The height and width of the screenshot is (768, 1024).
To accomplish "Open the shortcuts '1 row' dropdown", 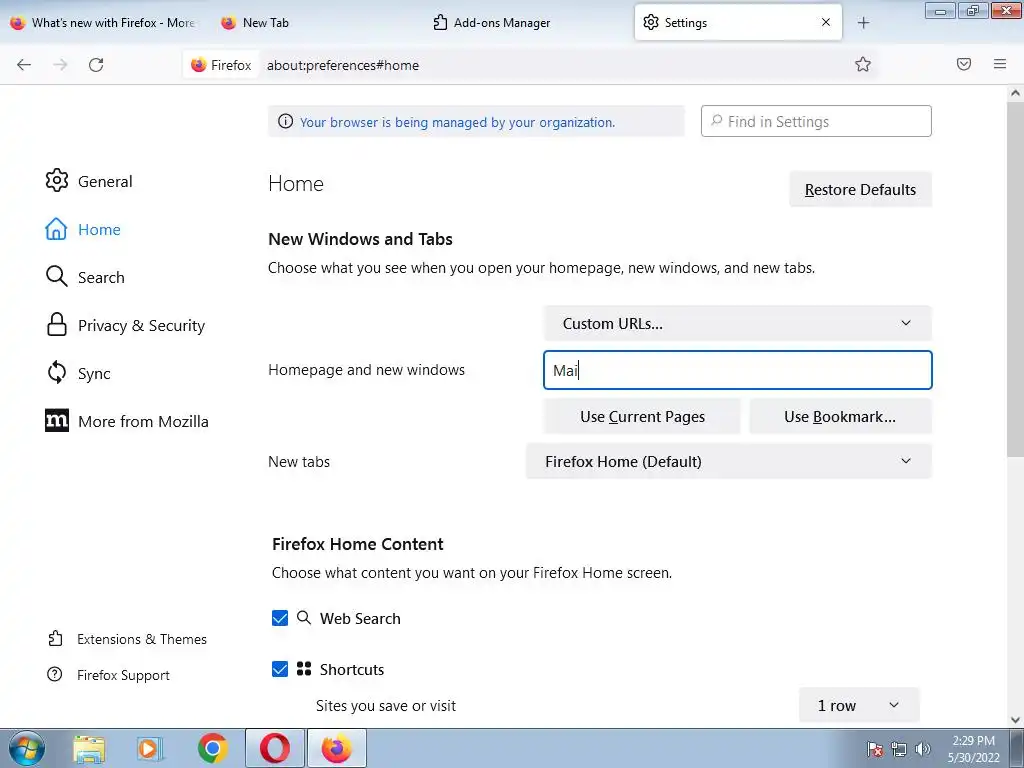I will point(859,705).
